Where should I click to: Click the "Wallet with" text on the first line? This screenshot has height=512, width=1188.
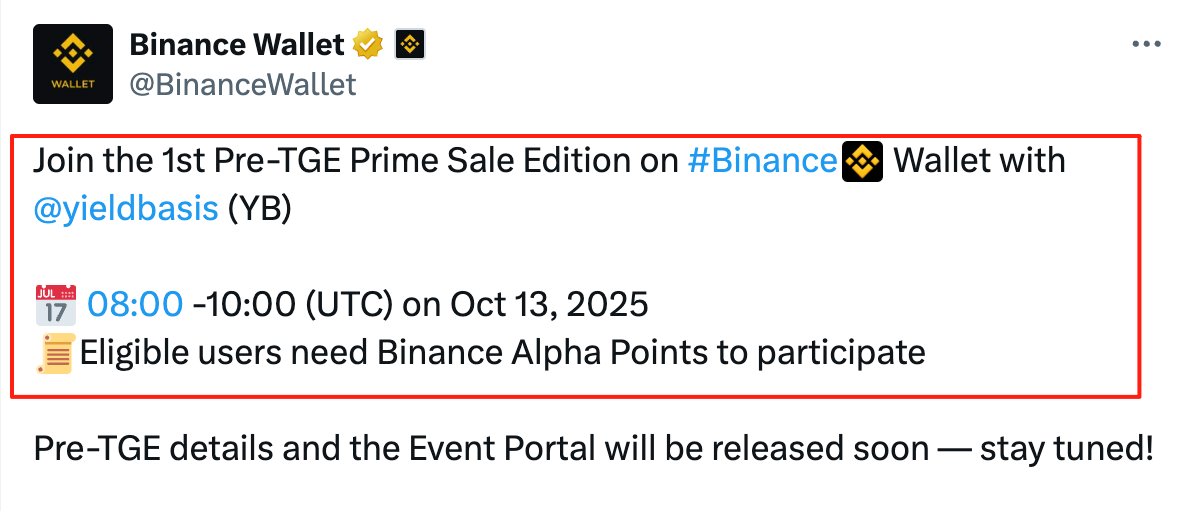pyautogui.click(x=978, y=161)
